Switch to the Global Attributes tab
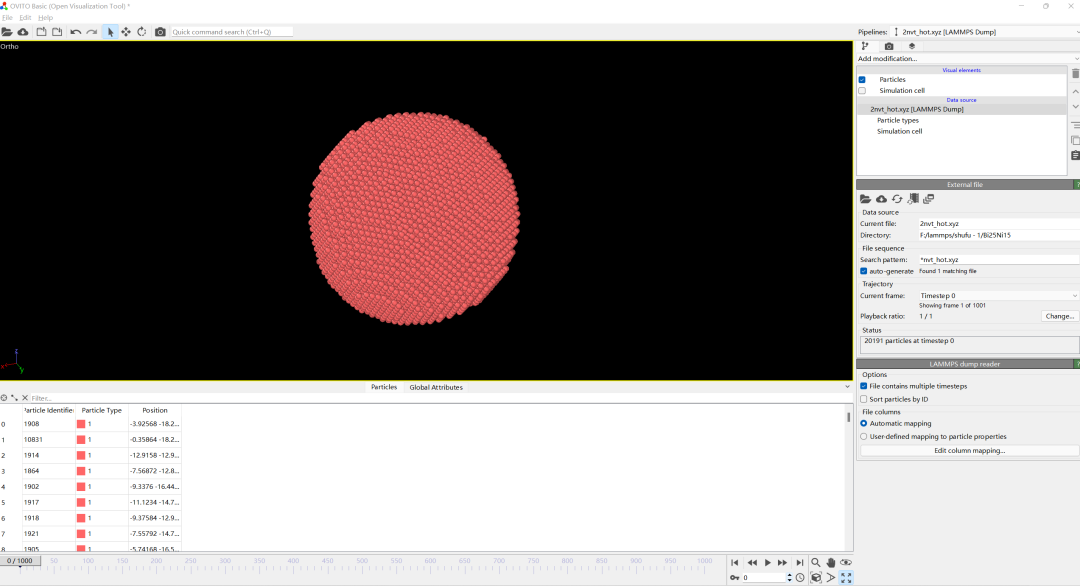The height and width of the screenshot is (586, 1080). [436, 387]
